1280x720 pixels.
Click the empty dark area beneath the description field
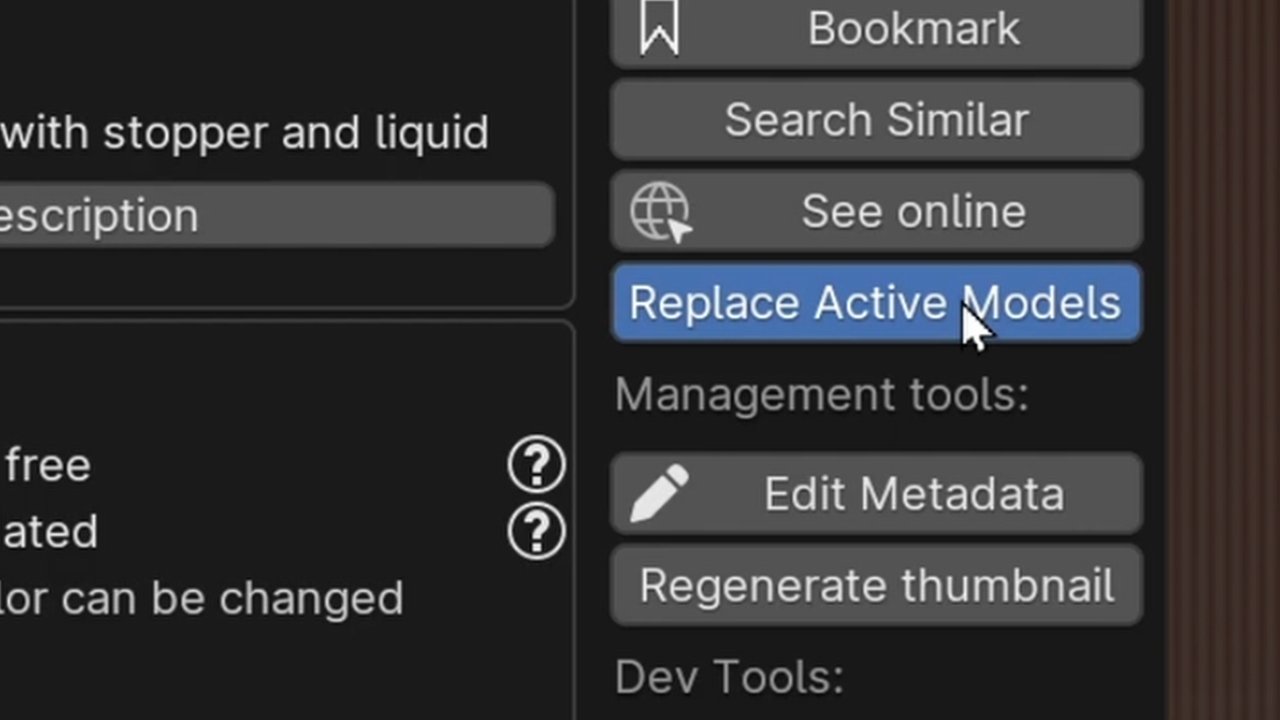tap(285, 275)
